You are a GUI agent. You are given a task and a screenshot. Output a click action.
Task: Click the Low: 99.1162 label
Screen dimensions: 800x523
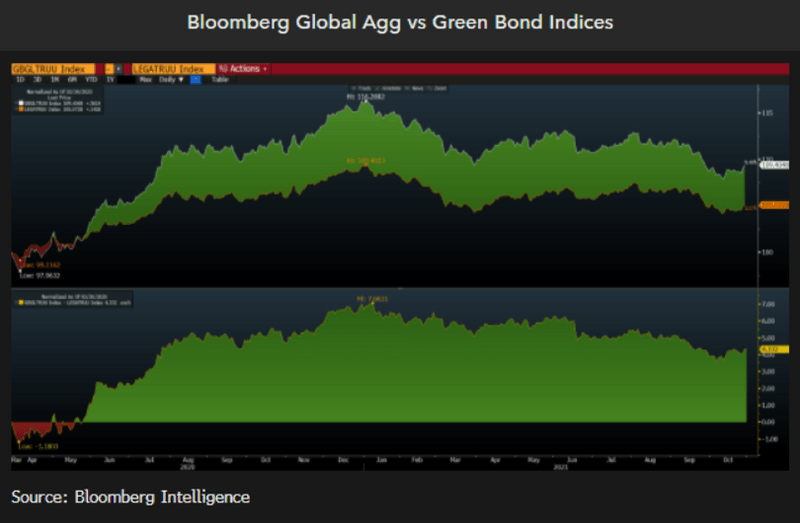41,265
